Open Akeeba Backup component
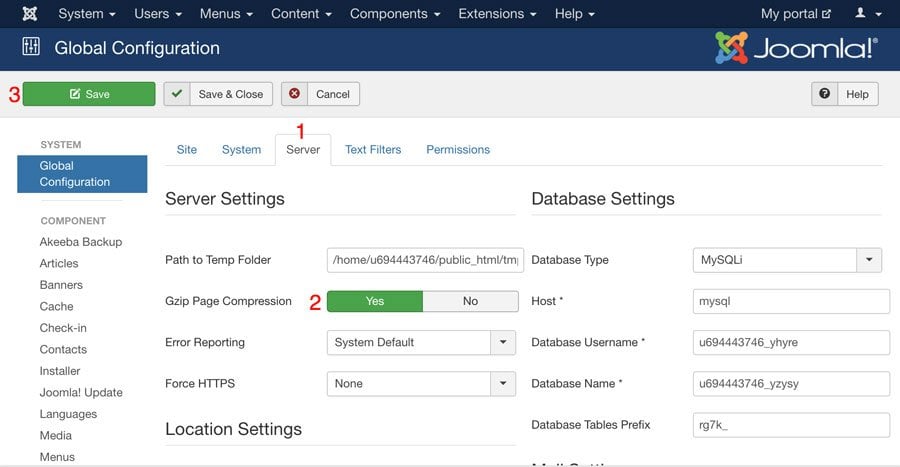This screenshot has height=467, width=900. pos(81,242)
